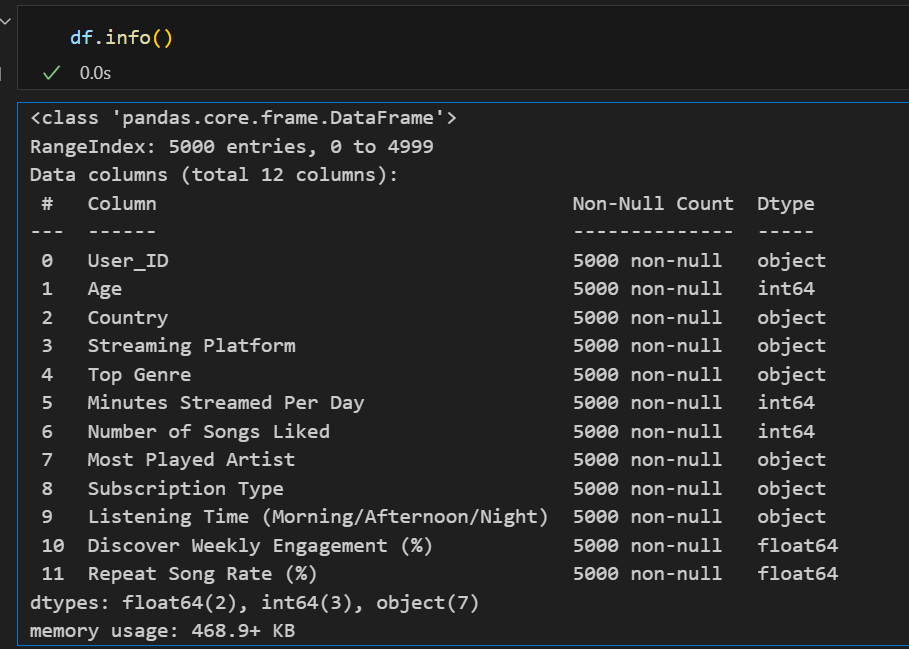909x649 pixels.
Task: Click Listening Time (Morning/Afternoon/Night) text
Action: (318, 517)
